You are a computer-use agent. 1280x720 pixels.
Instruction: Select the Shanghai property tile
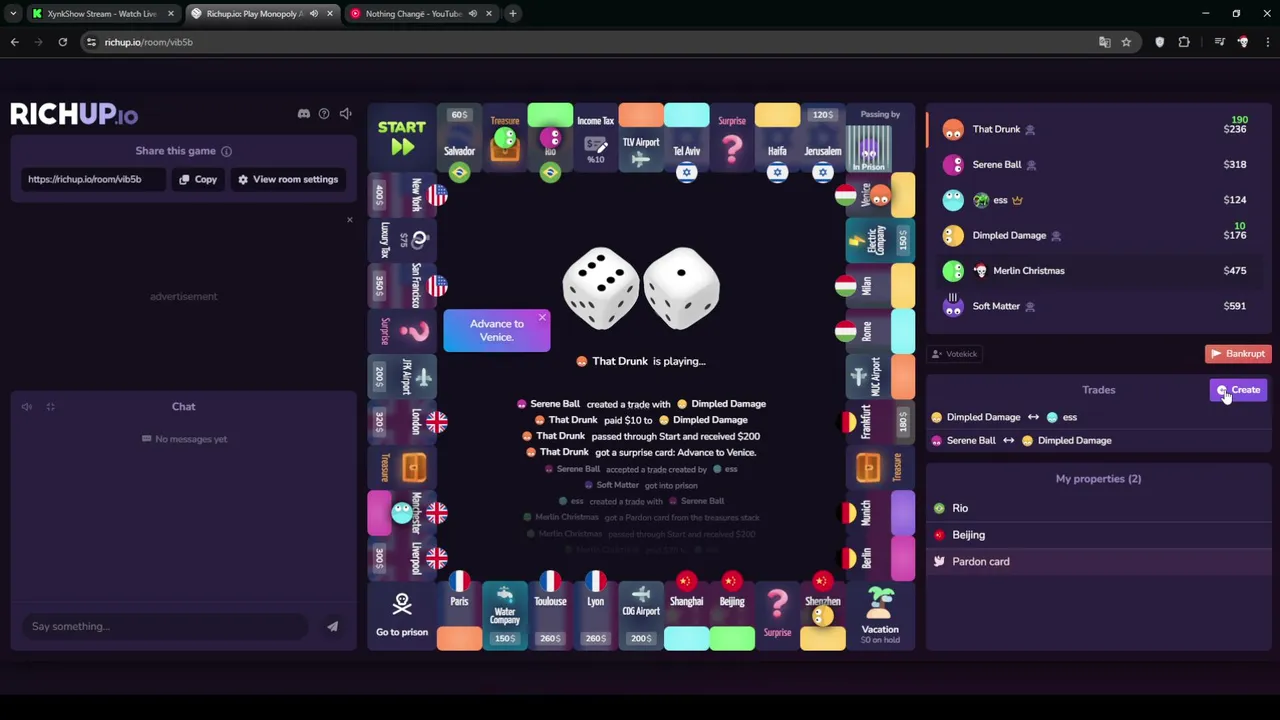tap(687, 616)
